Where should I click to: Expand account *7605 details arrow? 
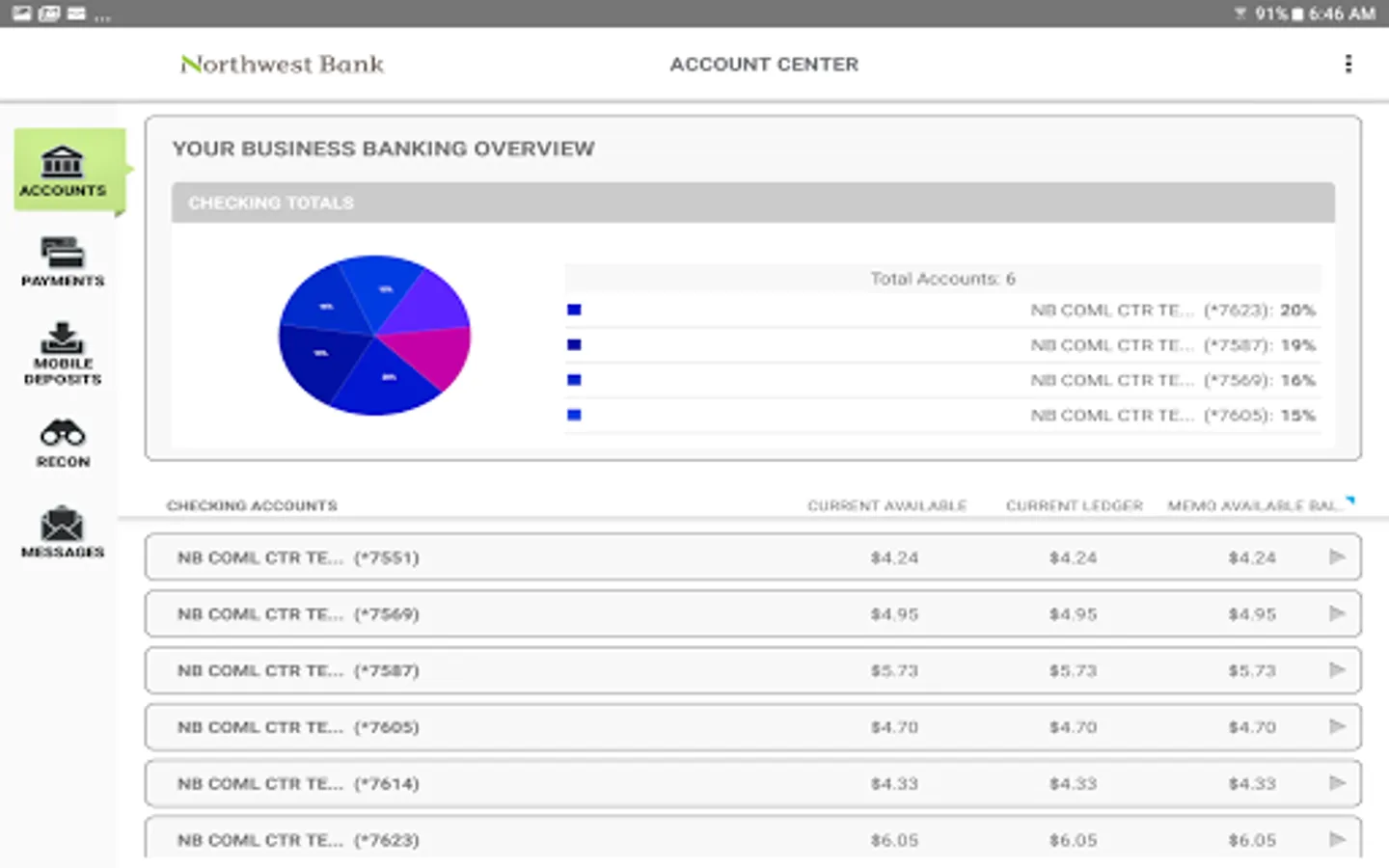click(1337, 726)
